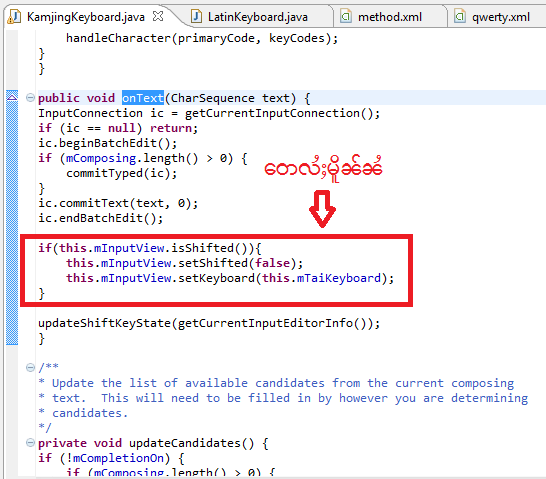This screenshot has height=479, width=546.
Task: Click the XML file icon on method.xml tab
Action: pos(345,16)
